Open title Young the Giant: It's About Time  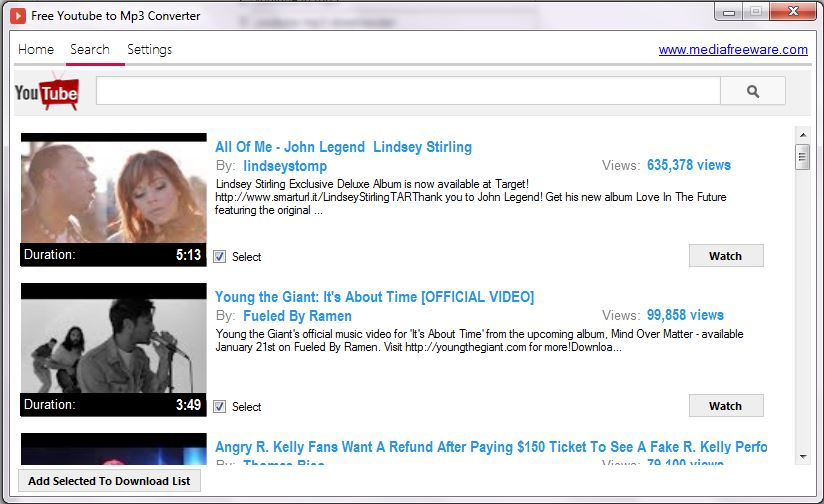click(x=374, y=296)
